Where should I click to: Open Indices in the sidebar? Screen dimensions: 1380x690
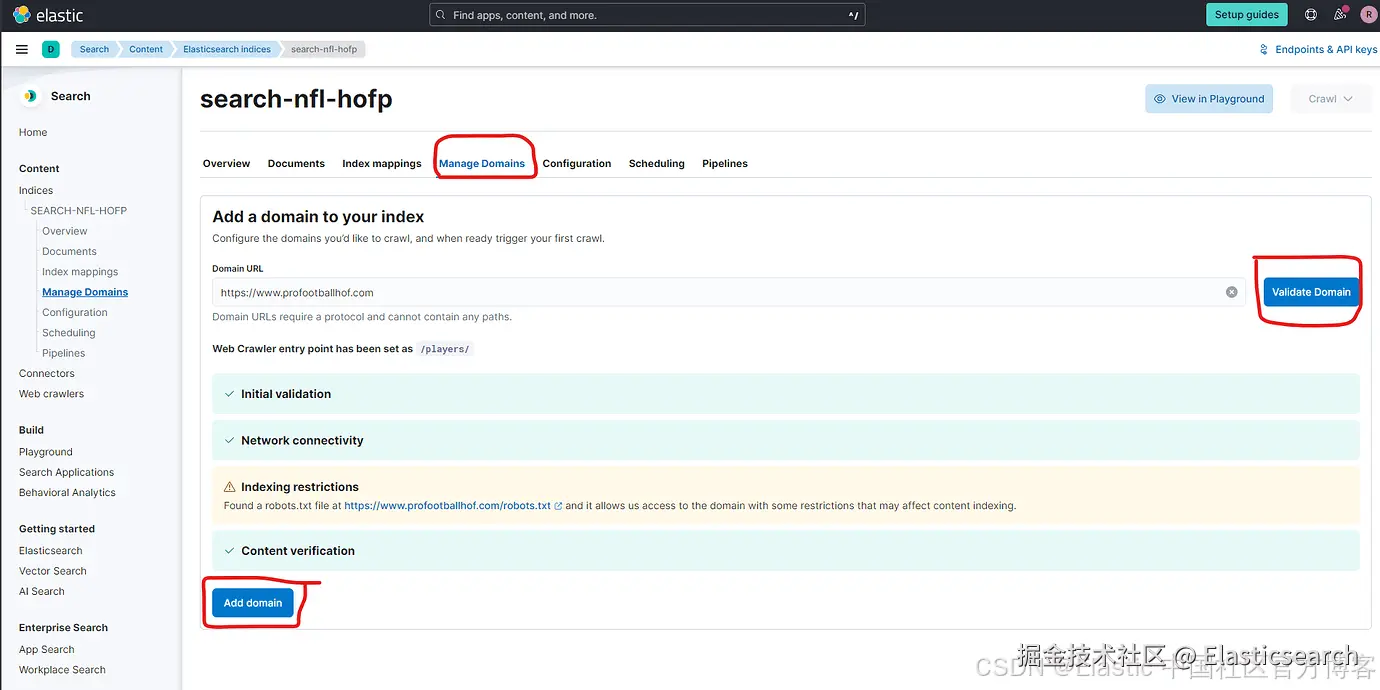pos(36,190)
